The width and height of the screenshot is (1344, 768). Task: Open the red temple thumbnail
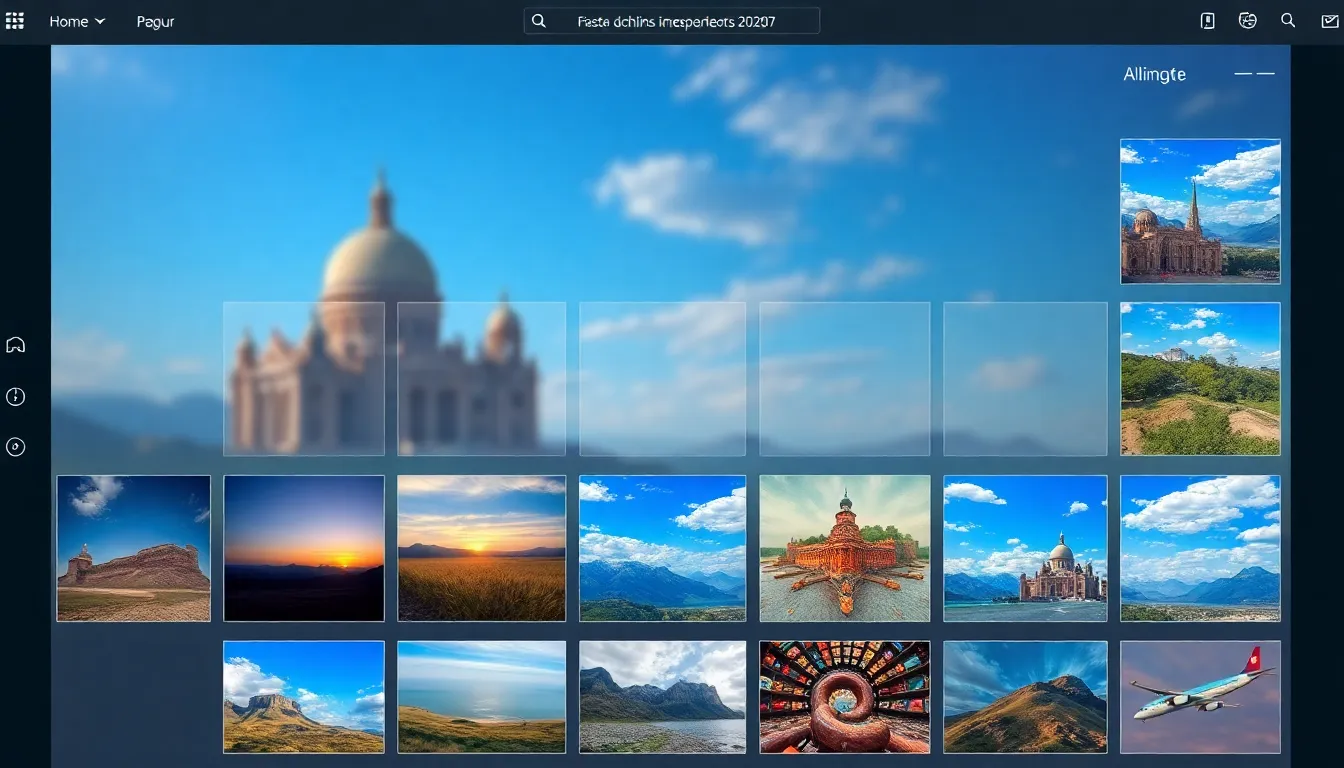[x=844, y=548]
